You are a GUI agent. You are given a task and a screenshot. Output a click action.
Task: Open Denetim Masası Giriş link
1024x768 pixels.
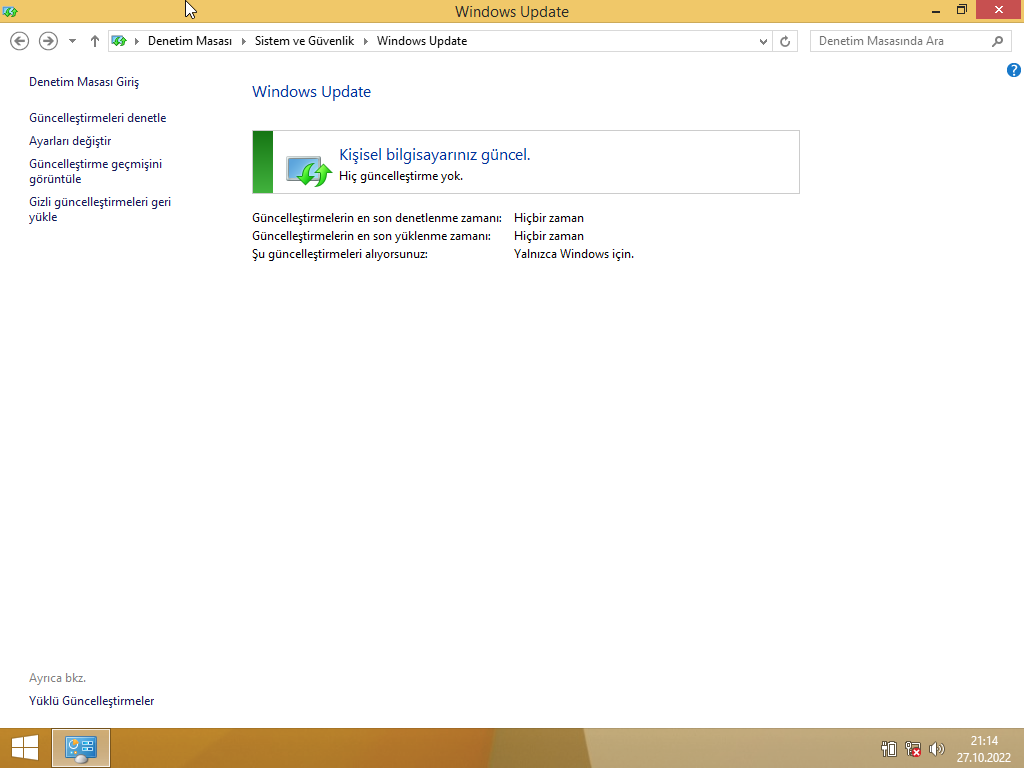tap(84, 82)
